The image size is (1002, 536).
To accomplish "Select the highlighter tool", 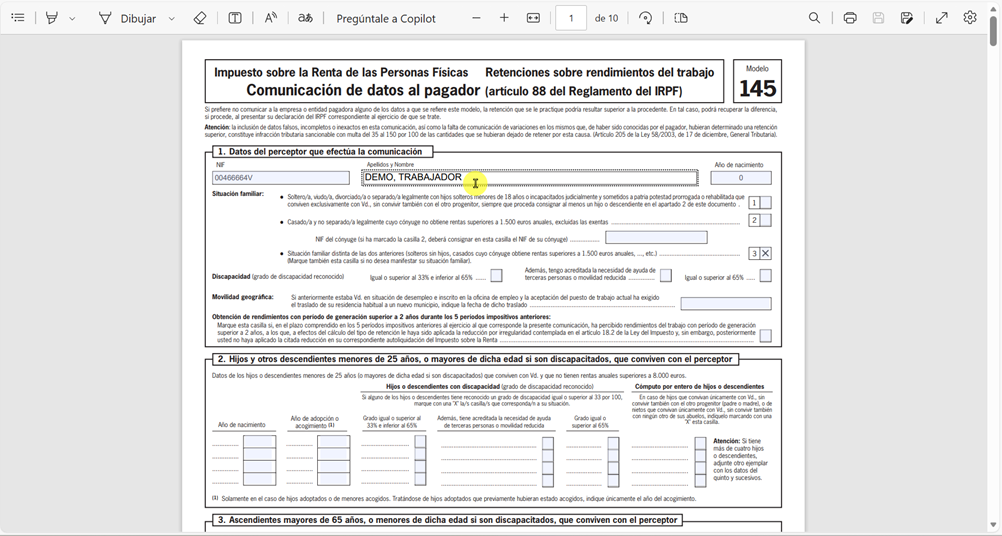I will [52, 18].
